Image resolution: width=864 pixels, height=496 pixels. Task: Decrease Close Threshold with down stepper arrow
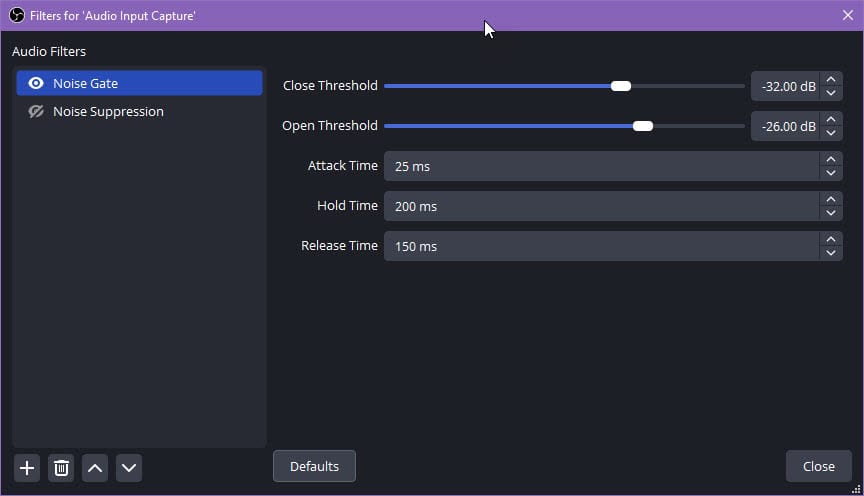[831, 93]
